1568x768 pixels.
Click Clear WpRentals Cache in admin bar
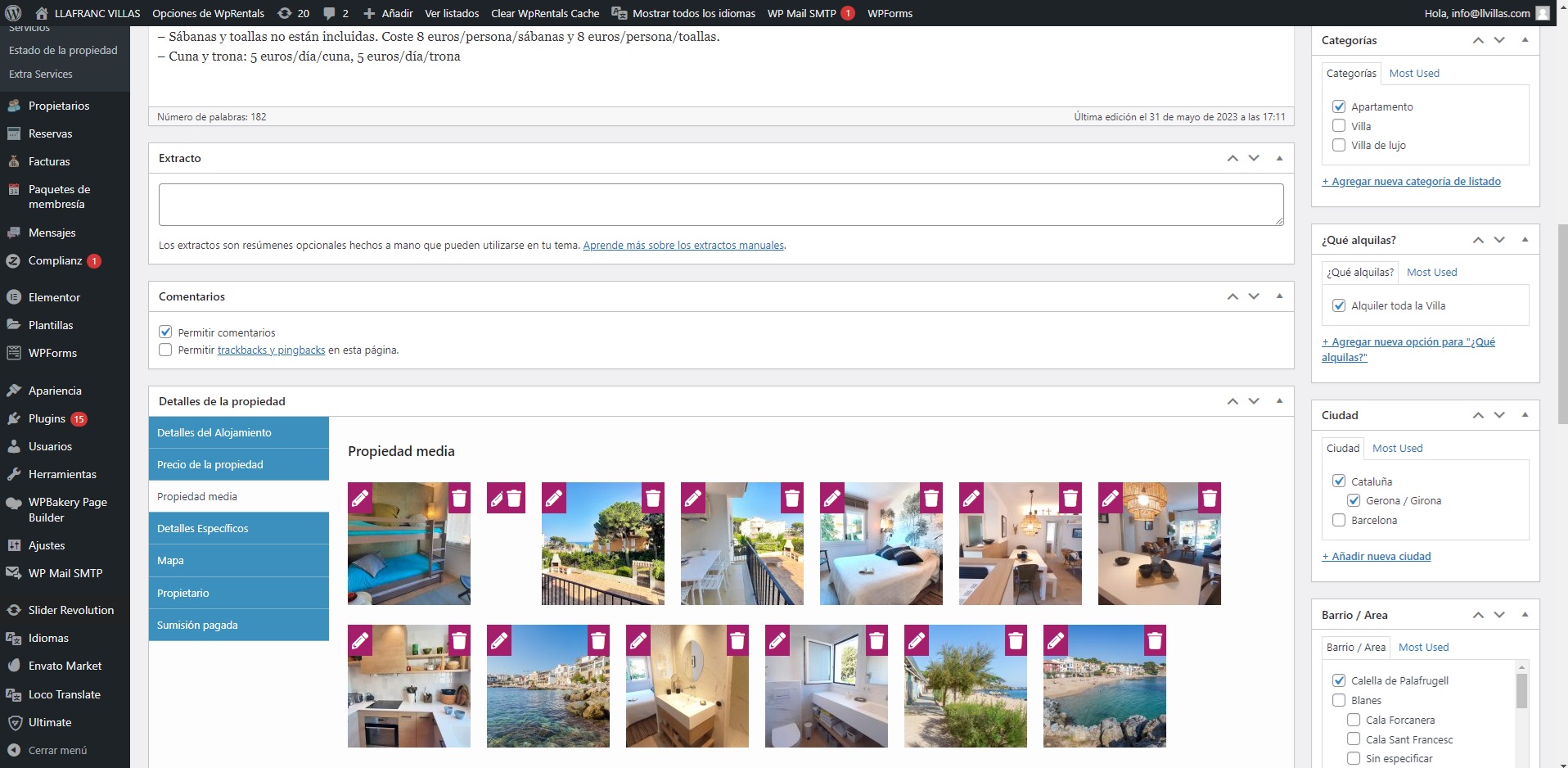(545, 13)
